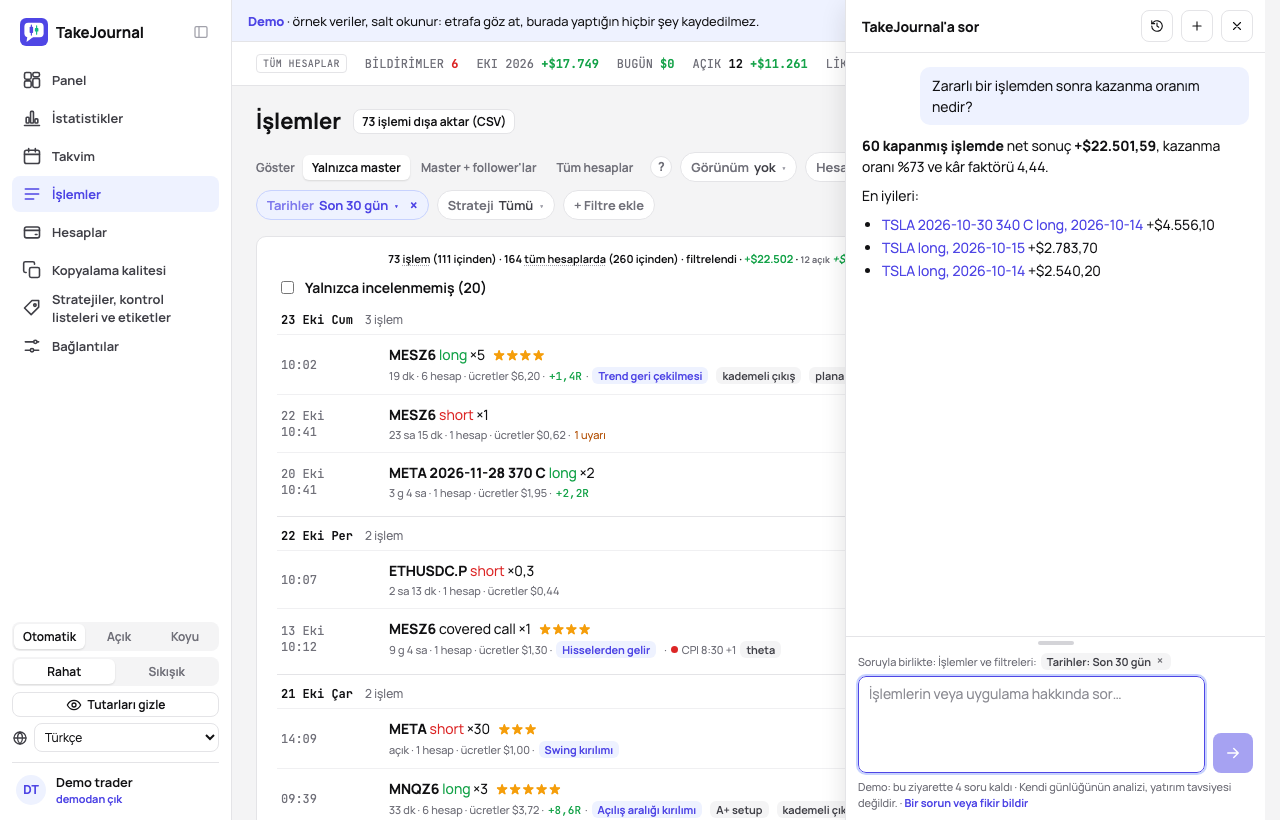Image resolution: width=1280 pixels, height=820 pixels.
Task: Open chat history clock icon
Action: 1157,26
